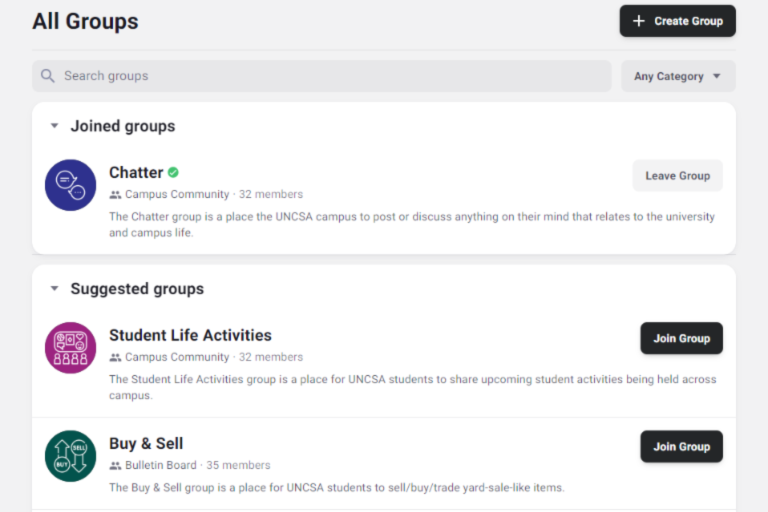The width and height of the screenshot is (768, 512).
Task: Click the Buy & Sell group icon
Action: (70, 456)
